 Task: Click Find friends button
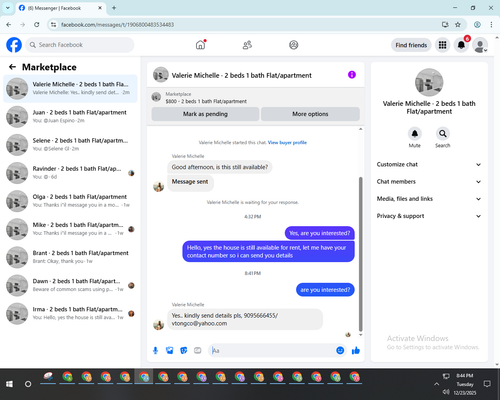click(411, 45)
